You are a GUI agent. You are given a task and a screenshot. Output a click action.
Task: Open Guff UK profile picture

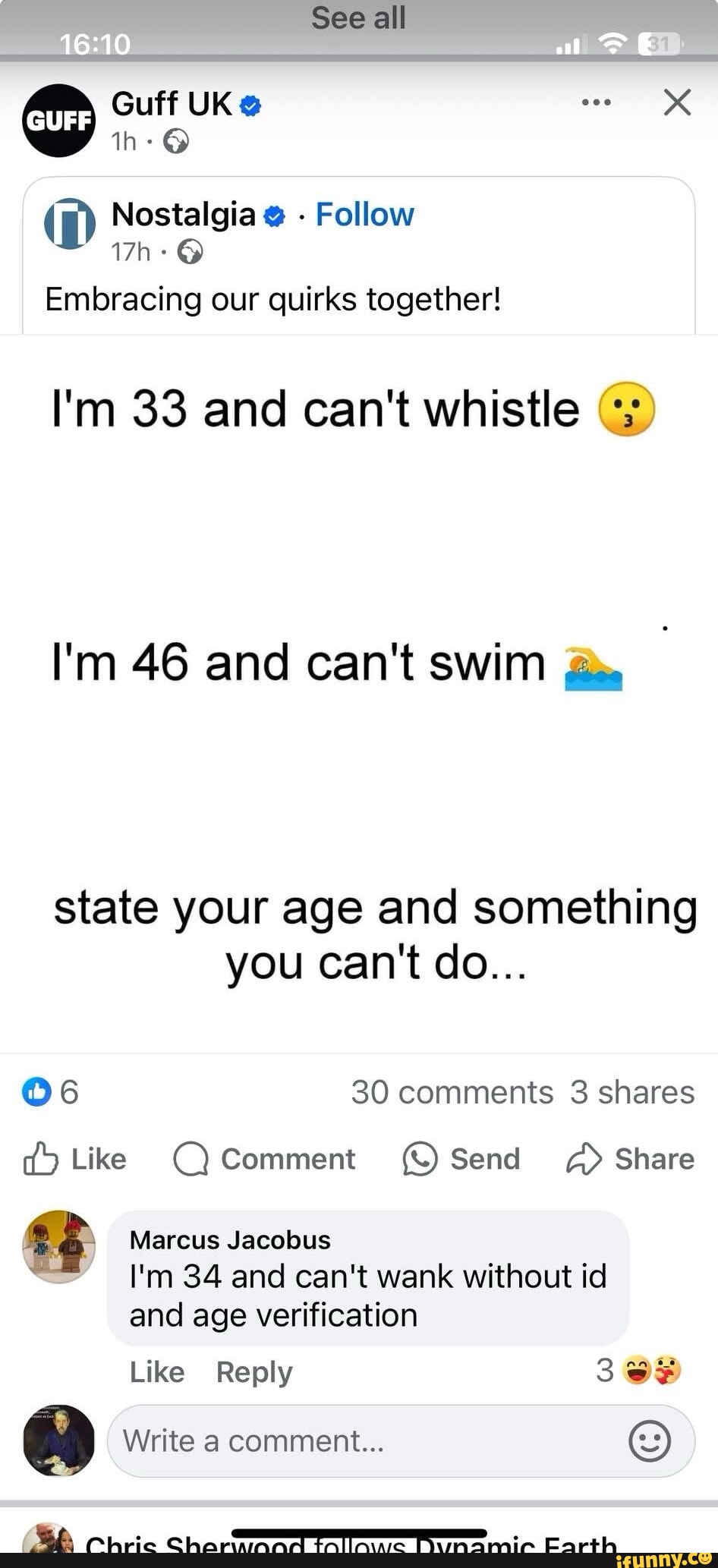(58, 121)
